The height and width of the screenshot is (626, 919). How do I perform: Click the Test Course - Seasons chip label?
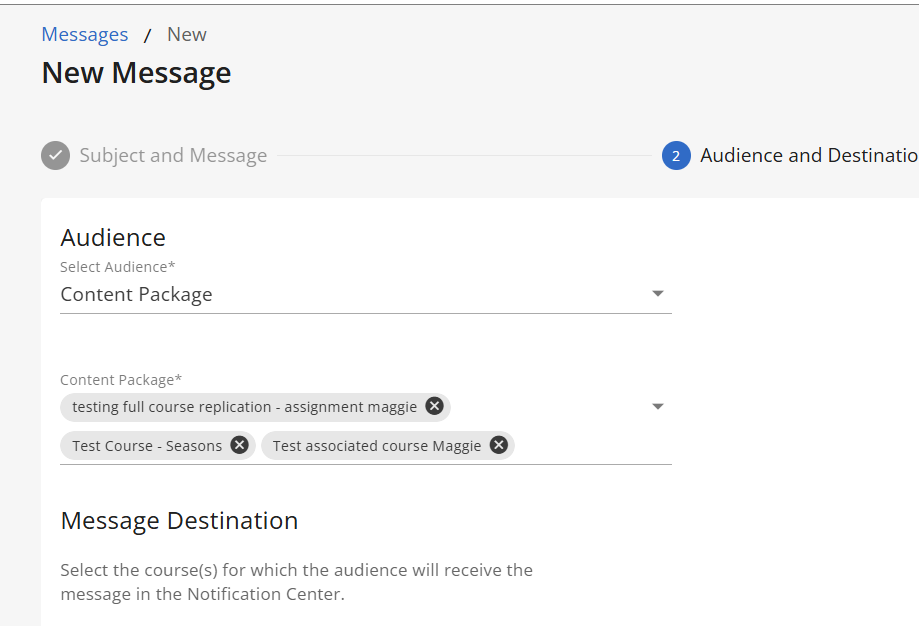[147, 446]
